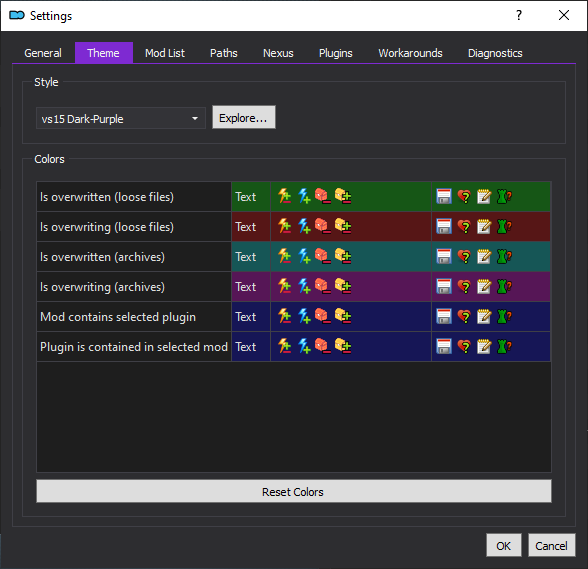Click the green chess piece icon in the Plugin is contained row
This screenshot has height=569, width=588.
504,346
